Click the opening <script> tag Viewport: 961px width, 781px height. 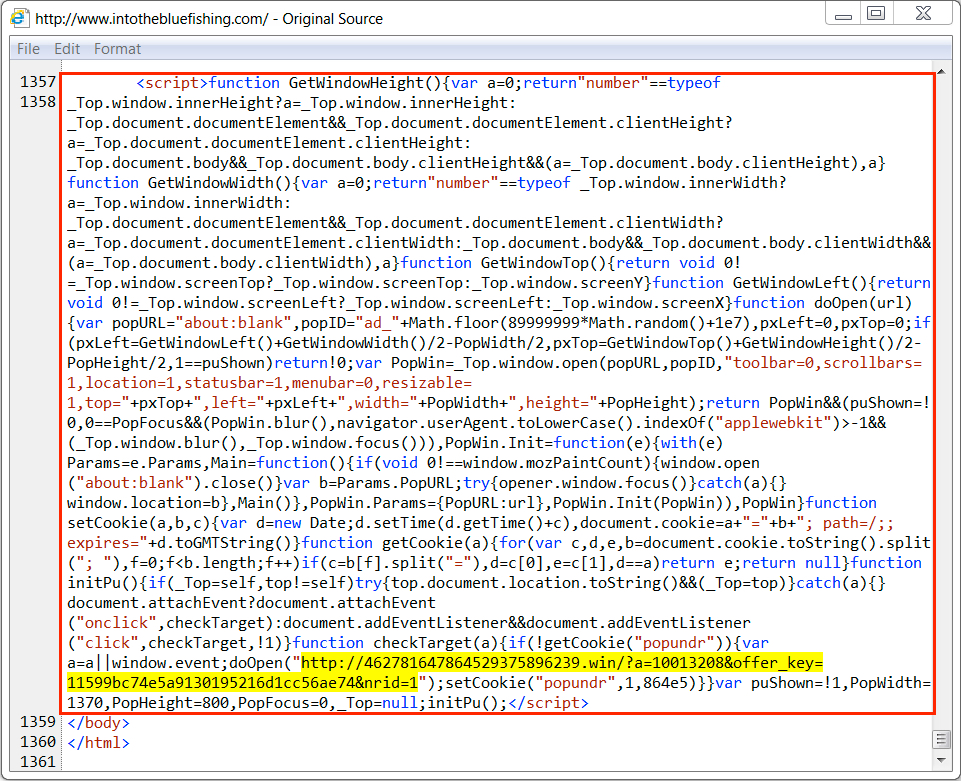click(x=172, y=83)
